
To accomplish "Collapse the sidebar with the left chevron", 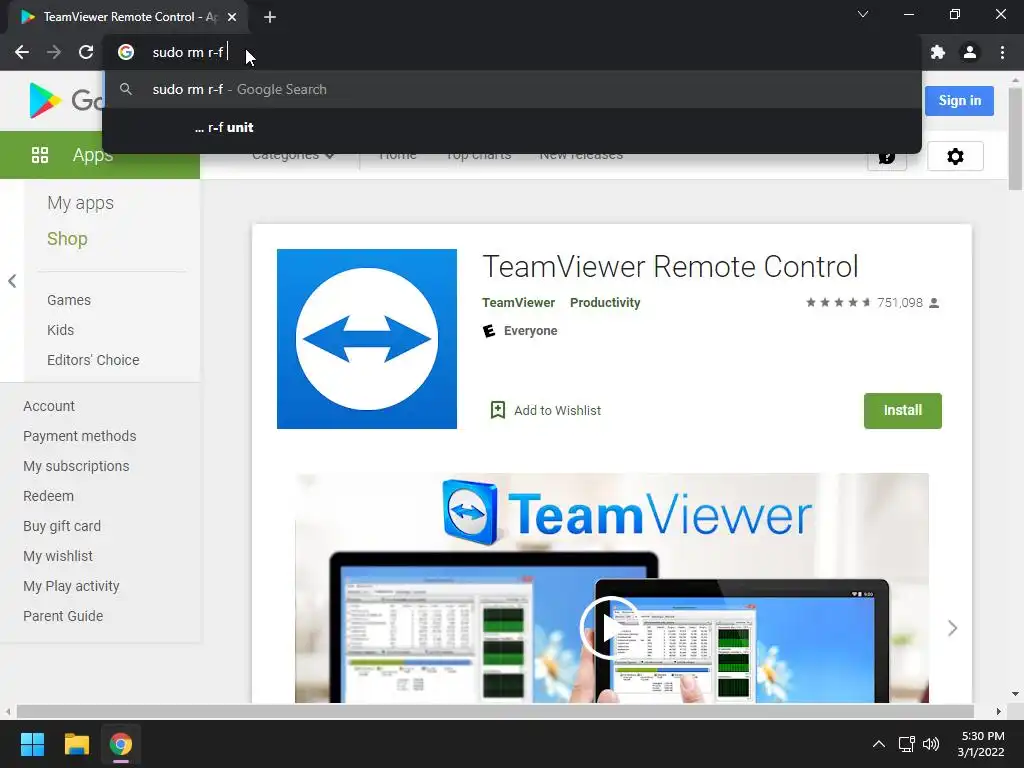I will click(x=12, y=281).
